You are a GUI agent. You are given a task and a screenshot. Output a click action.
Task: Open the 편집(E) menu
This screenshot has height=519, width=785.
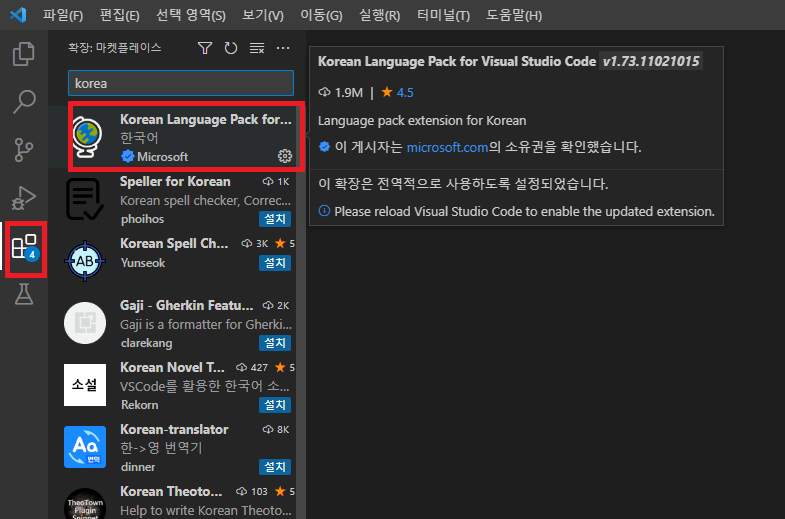pos(119,15)
